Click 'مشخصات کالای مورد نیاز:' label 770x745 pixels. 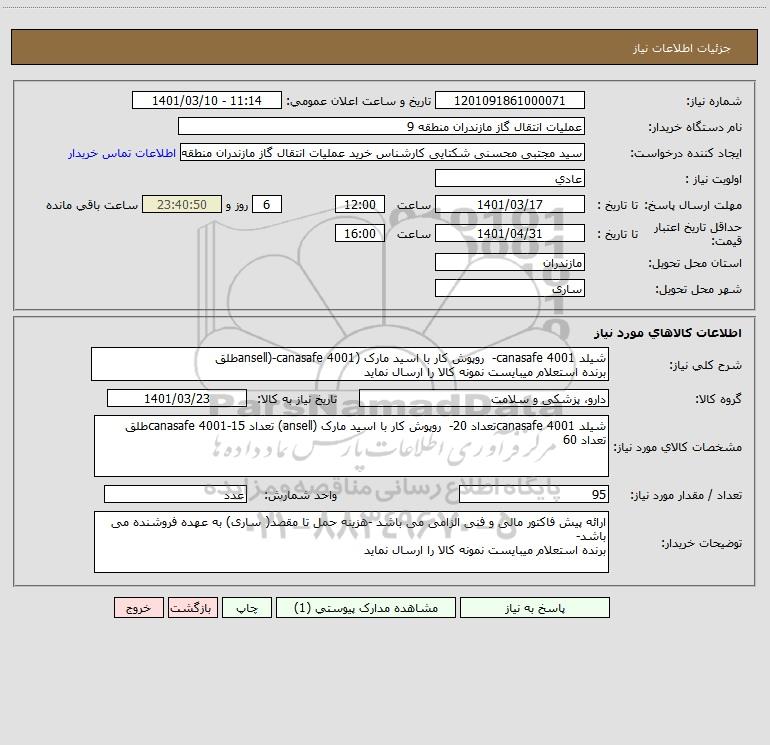(678, 447)
